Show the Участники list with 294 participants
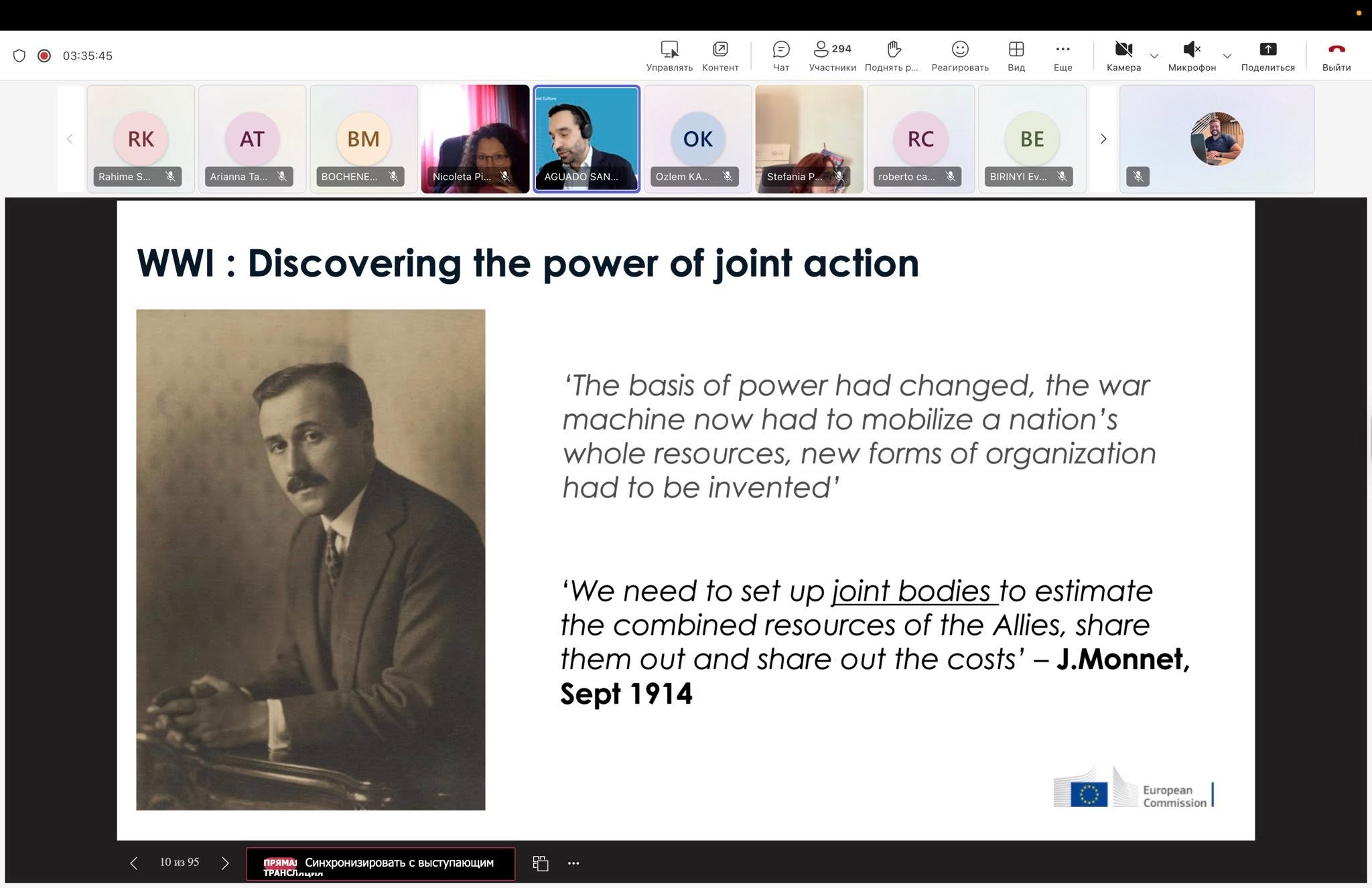 click(x=832, y=56)
